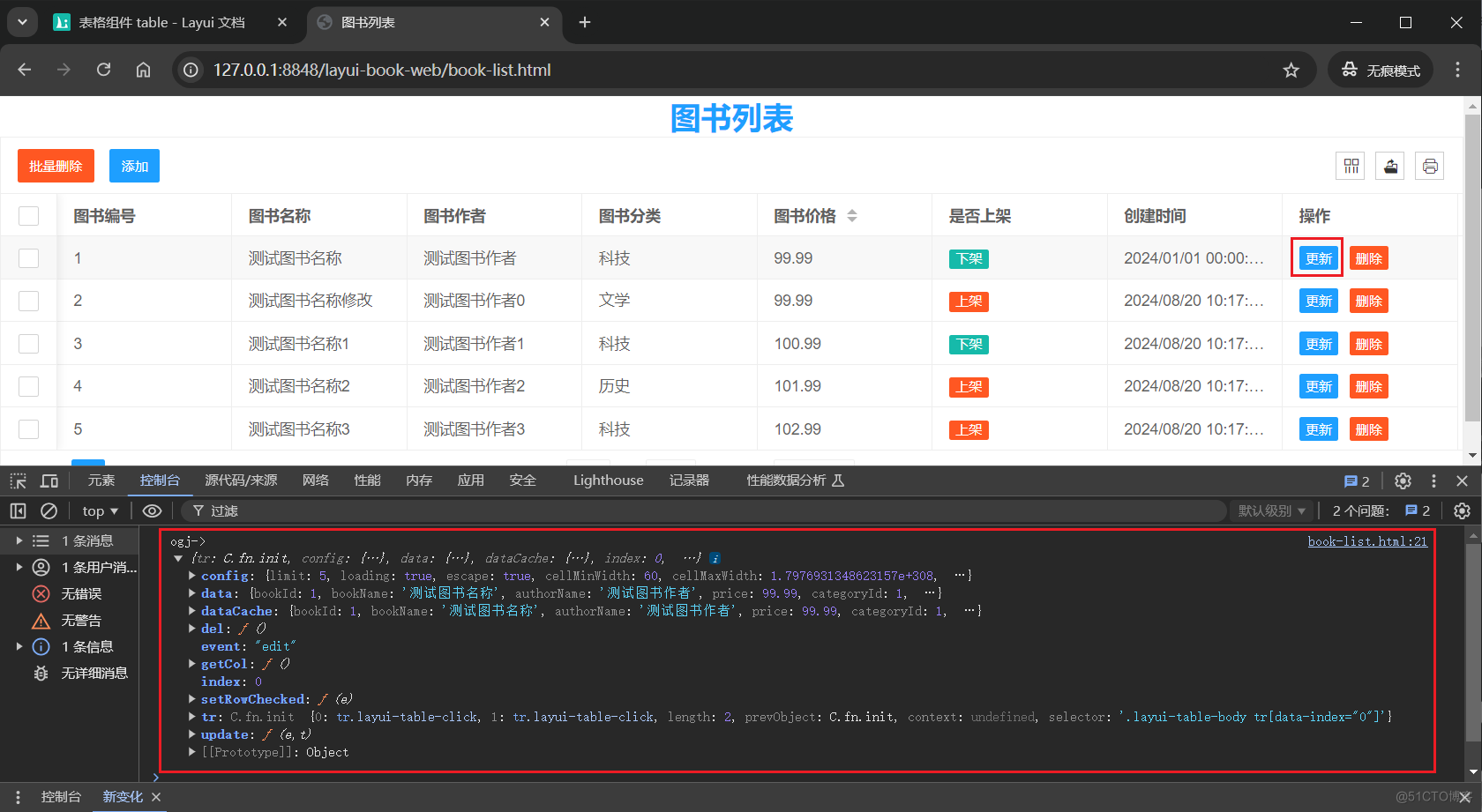This screenshot has height=812, width=1482.
Task: Open console settings gear on filter row
Action: (1462, 510)
